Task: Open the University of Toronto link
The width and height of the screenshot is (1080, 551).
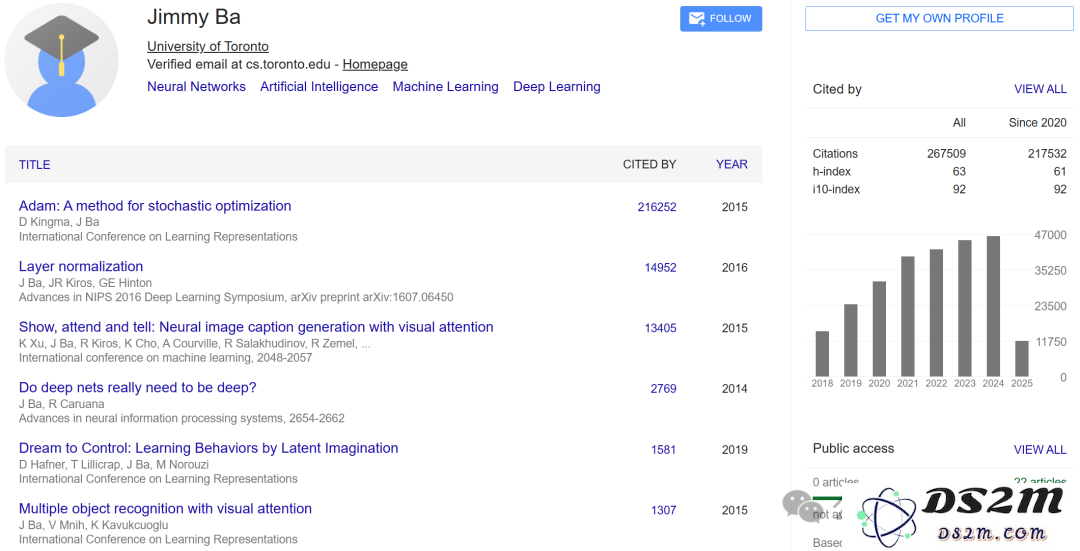Action: click(x=207, y=46)
